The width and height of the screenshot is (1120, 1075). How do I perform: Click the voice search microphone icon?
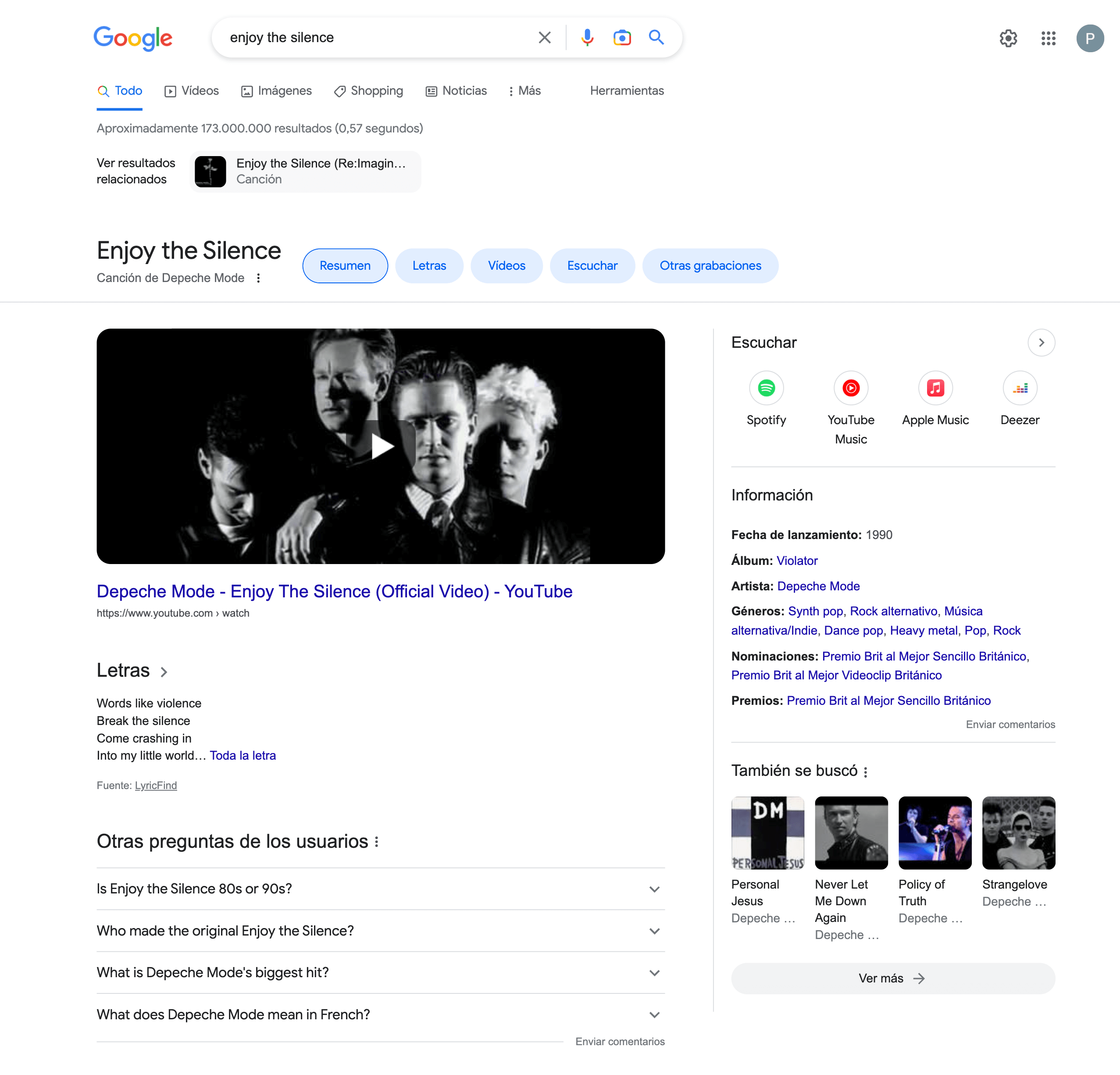click(x=587, y=38)
